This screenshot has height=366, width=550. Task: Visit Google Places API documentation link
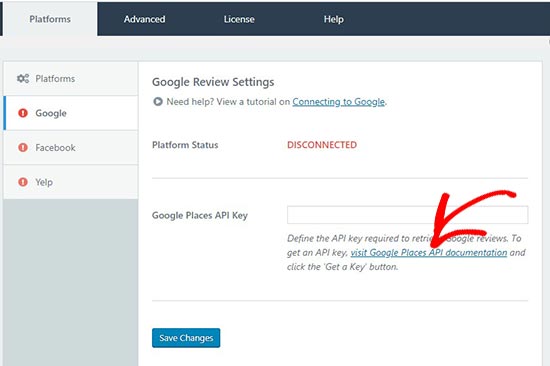tap(429, 253)
